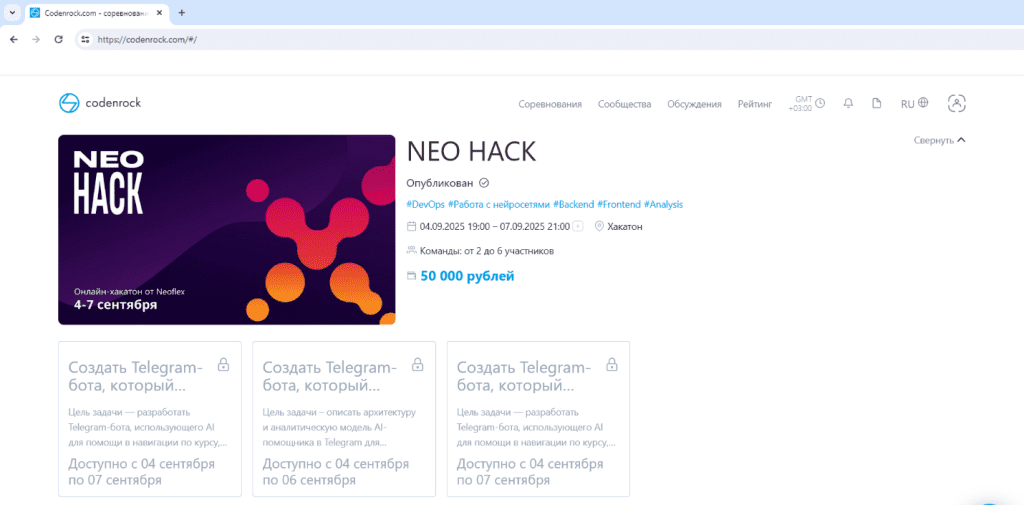Viewport: 1024px width, 505px height.
Task: Open the RU language selector
Action: click(914, 103)
